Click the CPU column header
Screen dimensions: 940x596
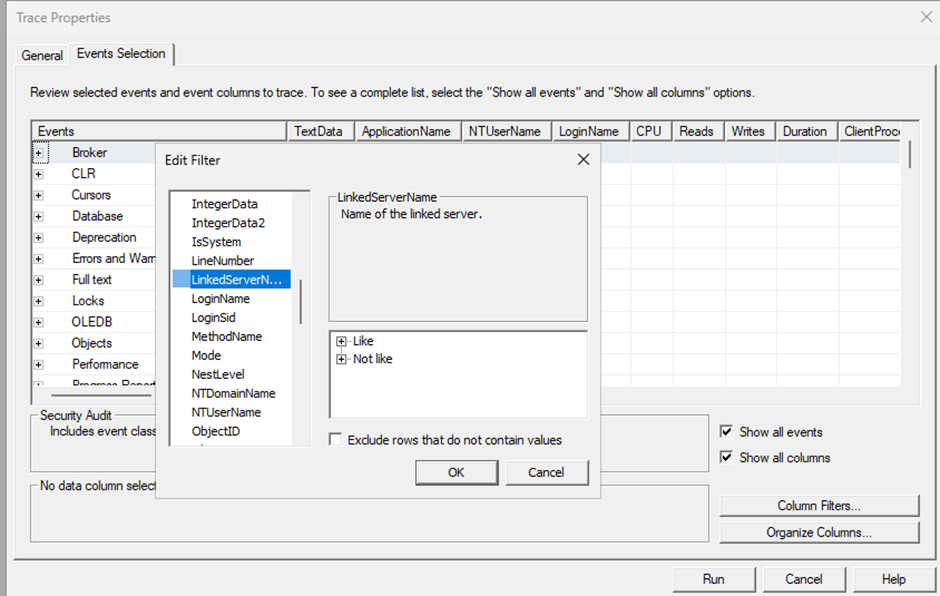point(650,131)
